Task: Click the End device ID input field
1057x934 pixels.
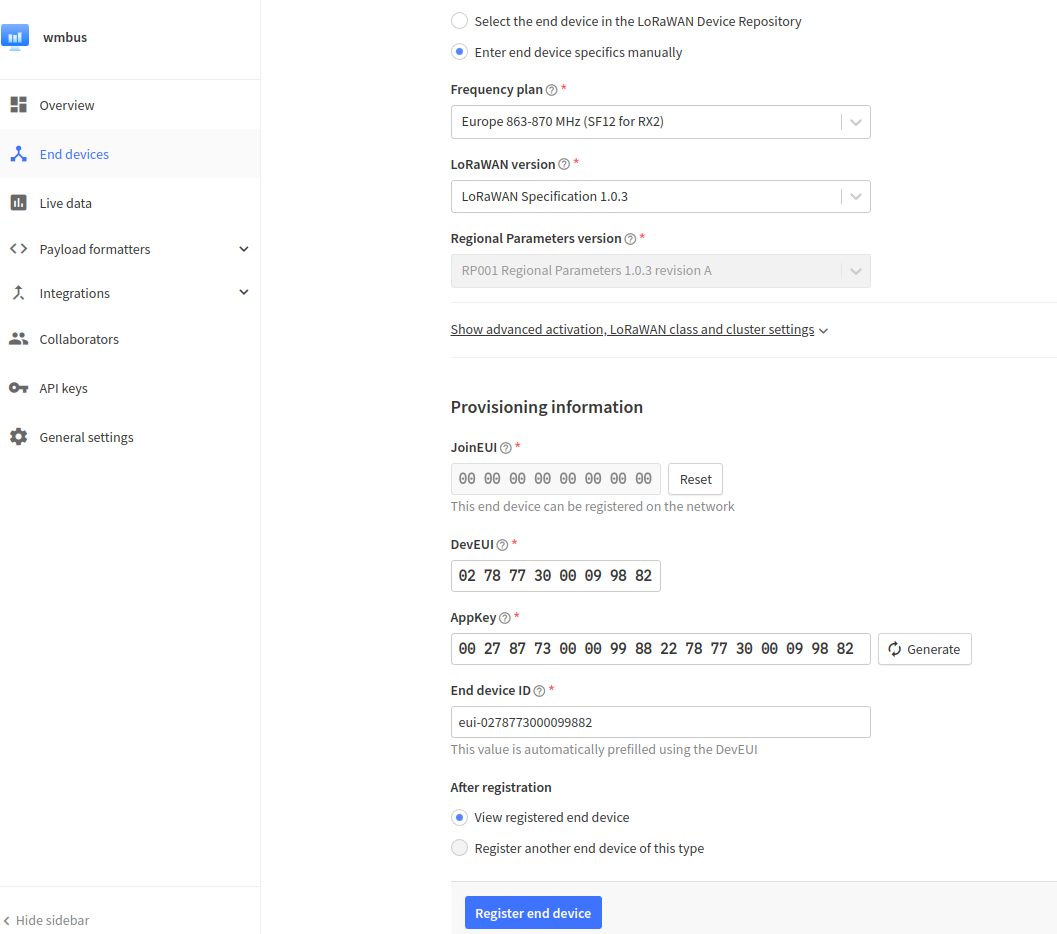Action: point(660,722)
